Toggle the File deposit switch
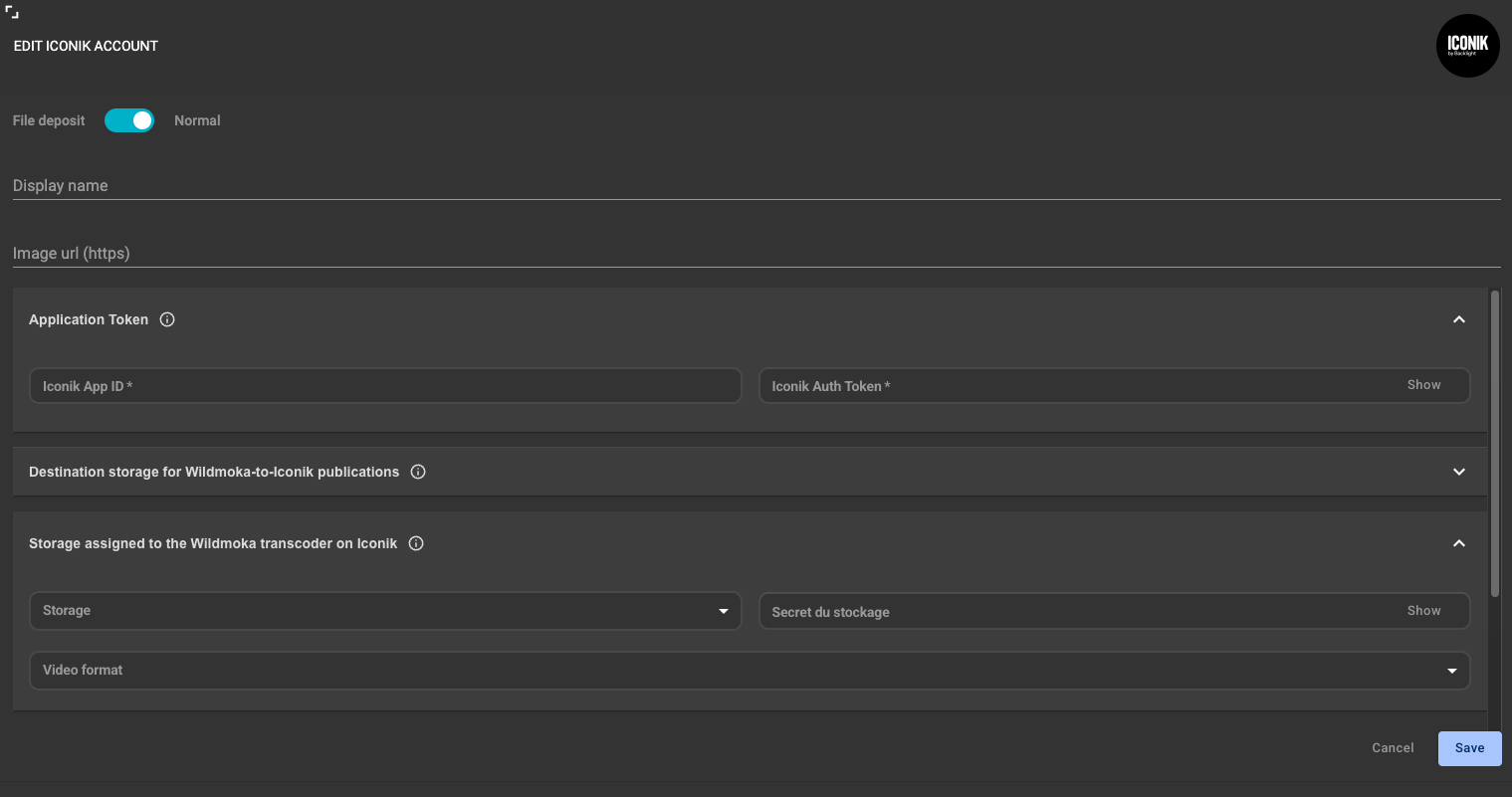 tap(129, 120)
